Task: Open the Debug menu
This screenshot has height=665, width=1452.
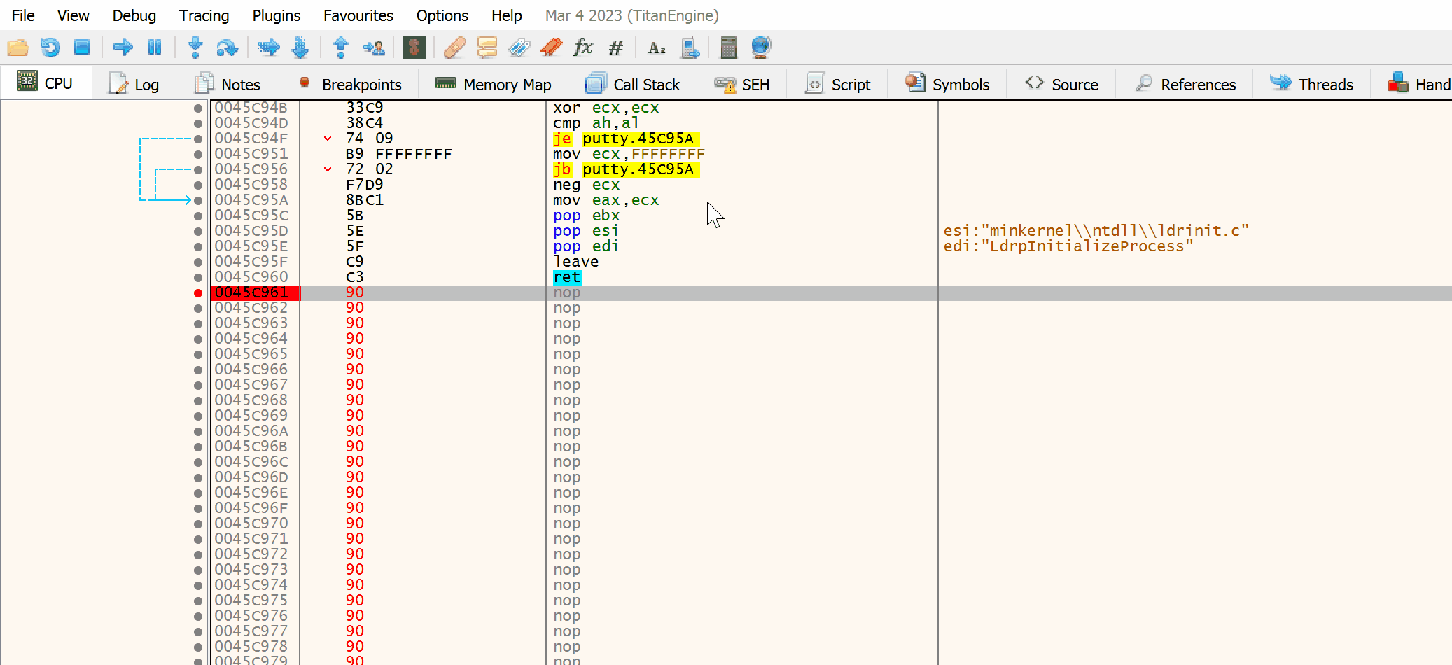Action: [x=133, y=15]
